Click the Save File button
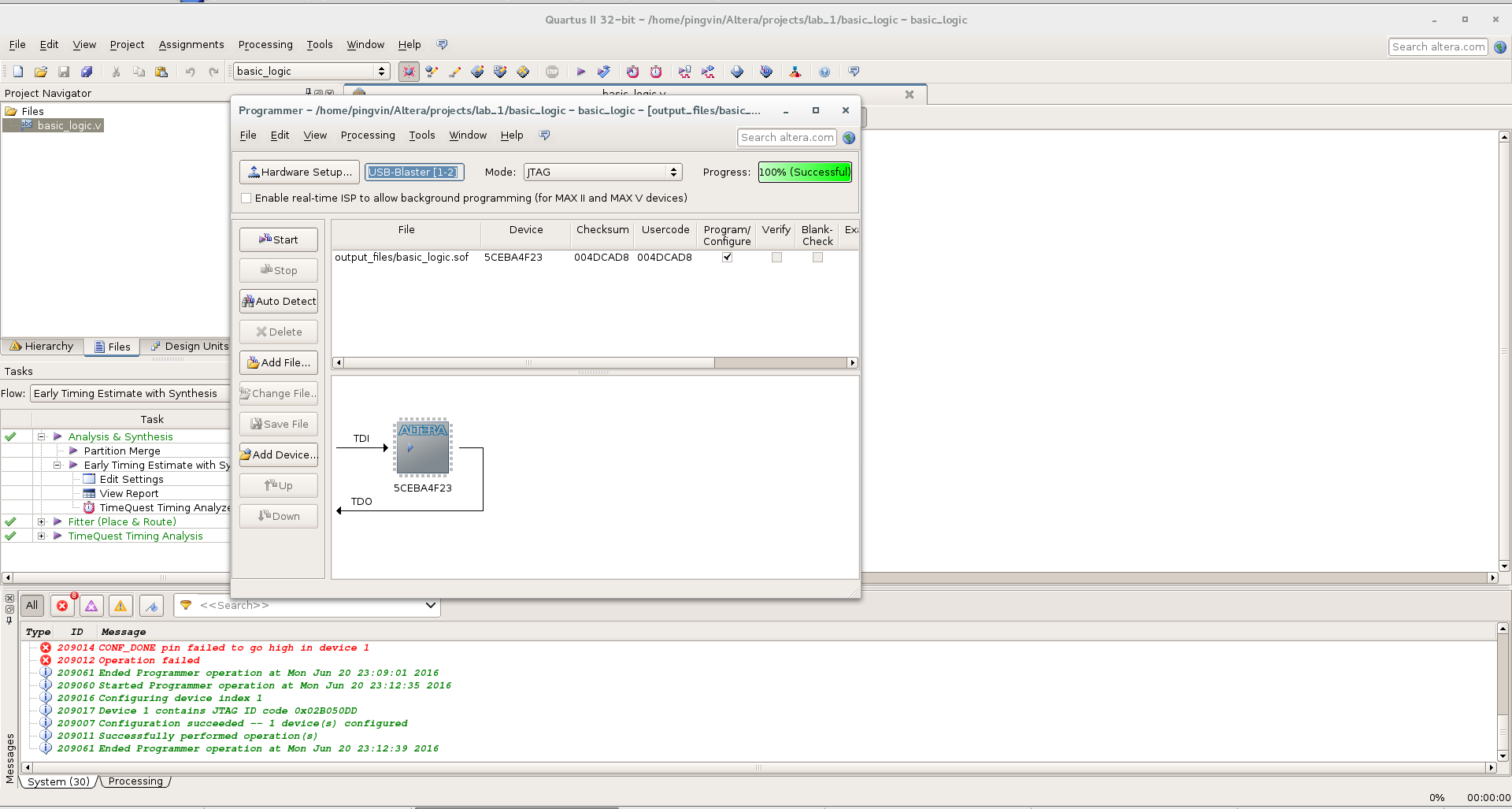Image resolution: width=1512 pixels, height=809 pixels. (279, 425)
